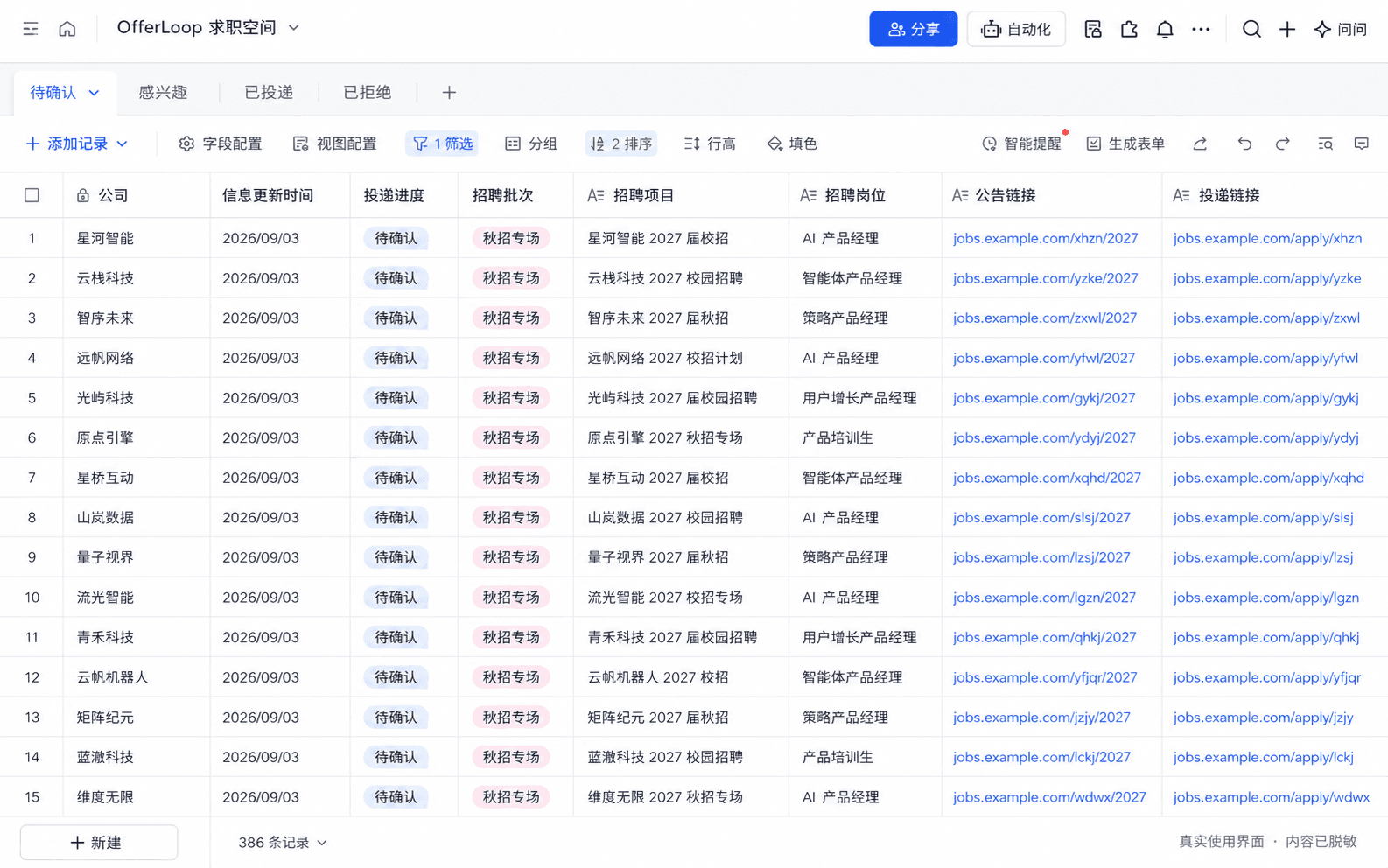Open the extensions puzzle icon

pos(1129,29)
